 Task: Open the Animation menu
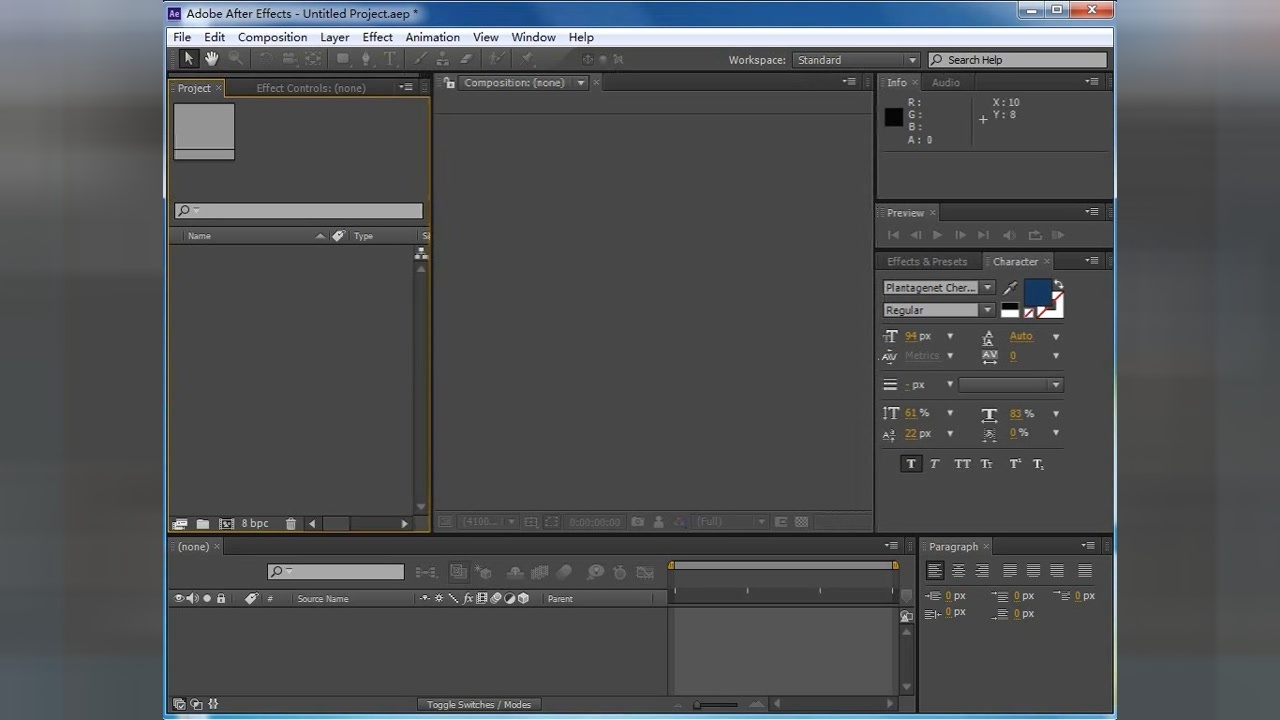(432, 37)
